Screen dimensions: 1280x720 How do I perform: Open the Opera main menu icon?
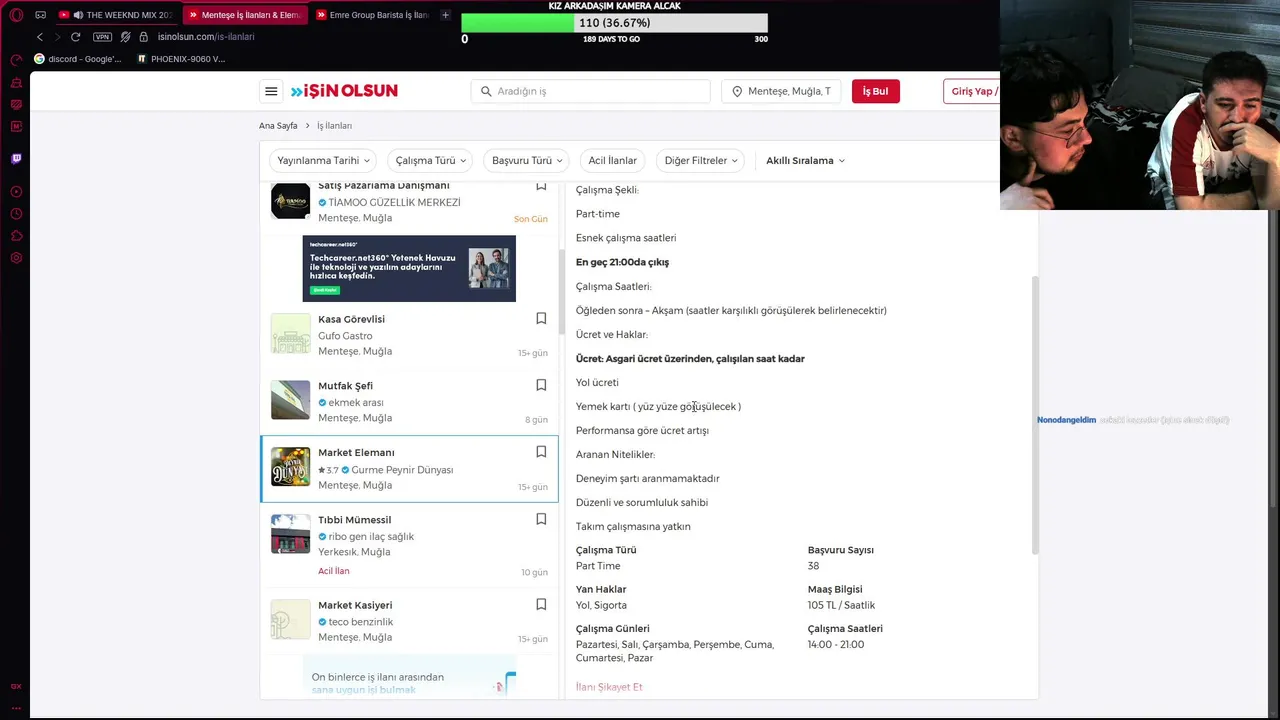(16, 15)
